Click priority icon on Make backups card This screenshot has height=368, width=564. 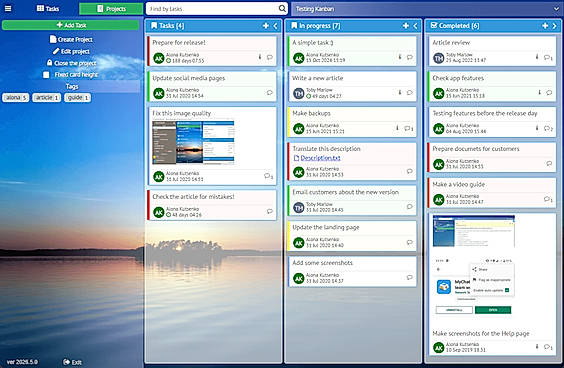point(397,128)
